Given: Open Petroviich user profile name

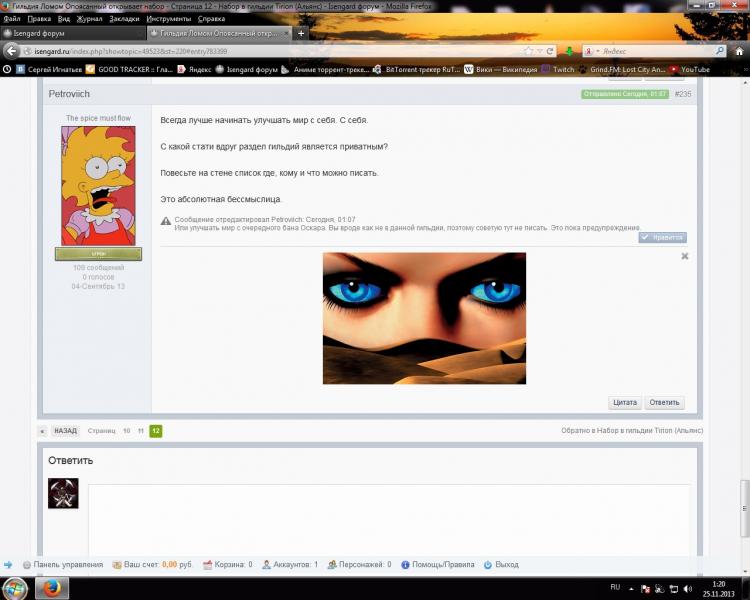Looking at the screenshot, I should [69, 94].
